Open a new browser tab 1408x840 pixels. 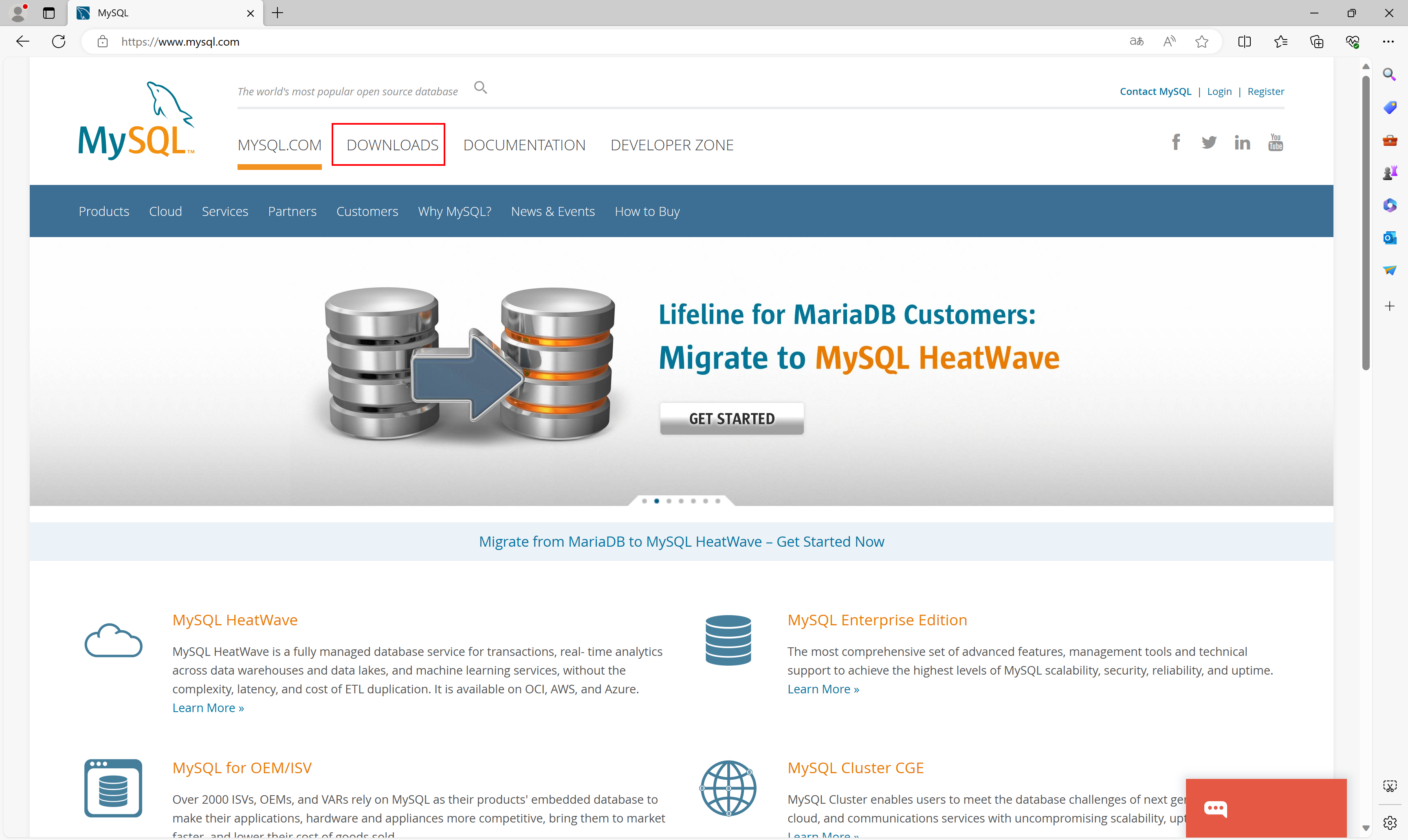pos(277,13)
